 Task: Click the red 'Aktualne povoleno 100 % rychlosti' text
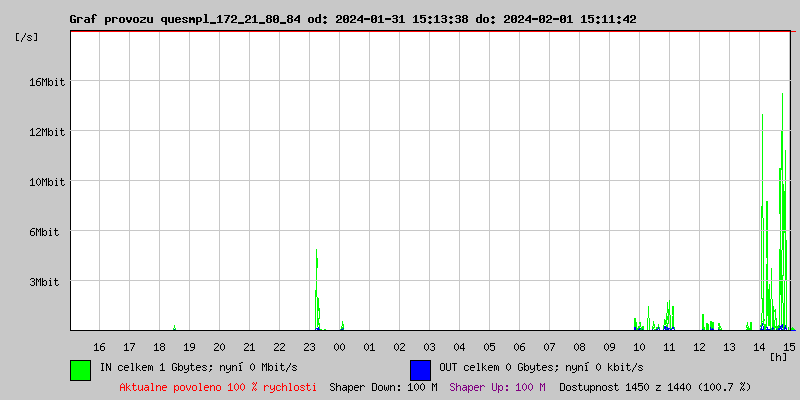tap(218, 386)
